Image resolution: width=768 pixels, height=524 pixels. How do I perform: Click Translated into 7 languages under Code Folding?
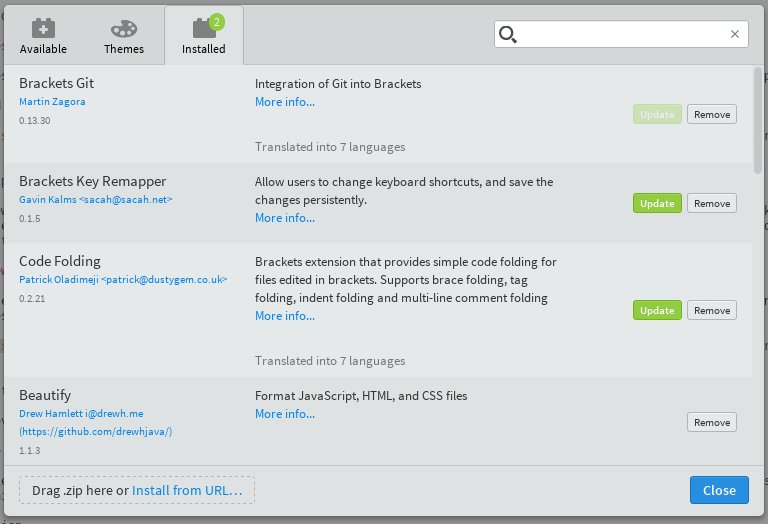(x=330, y=361)
